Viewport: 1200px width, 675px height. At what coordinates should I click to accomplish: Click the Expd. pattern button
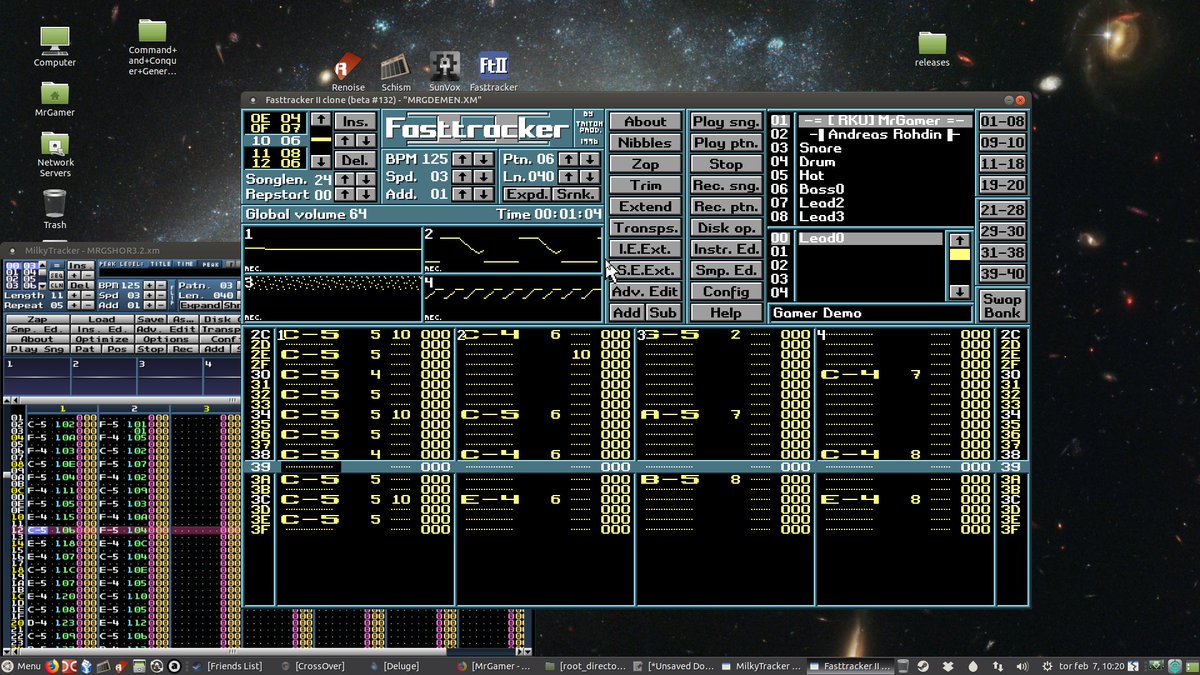pyautogui.click(x=527, y=194)
